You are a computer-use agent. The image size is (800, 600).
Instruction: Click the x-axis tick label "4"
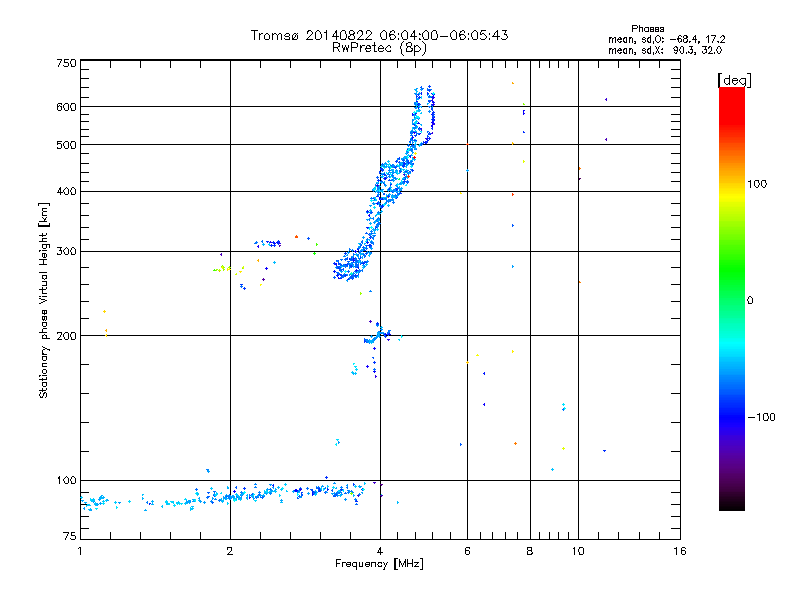tap(380, 551)
